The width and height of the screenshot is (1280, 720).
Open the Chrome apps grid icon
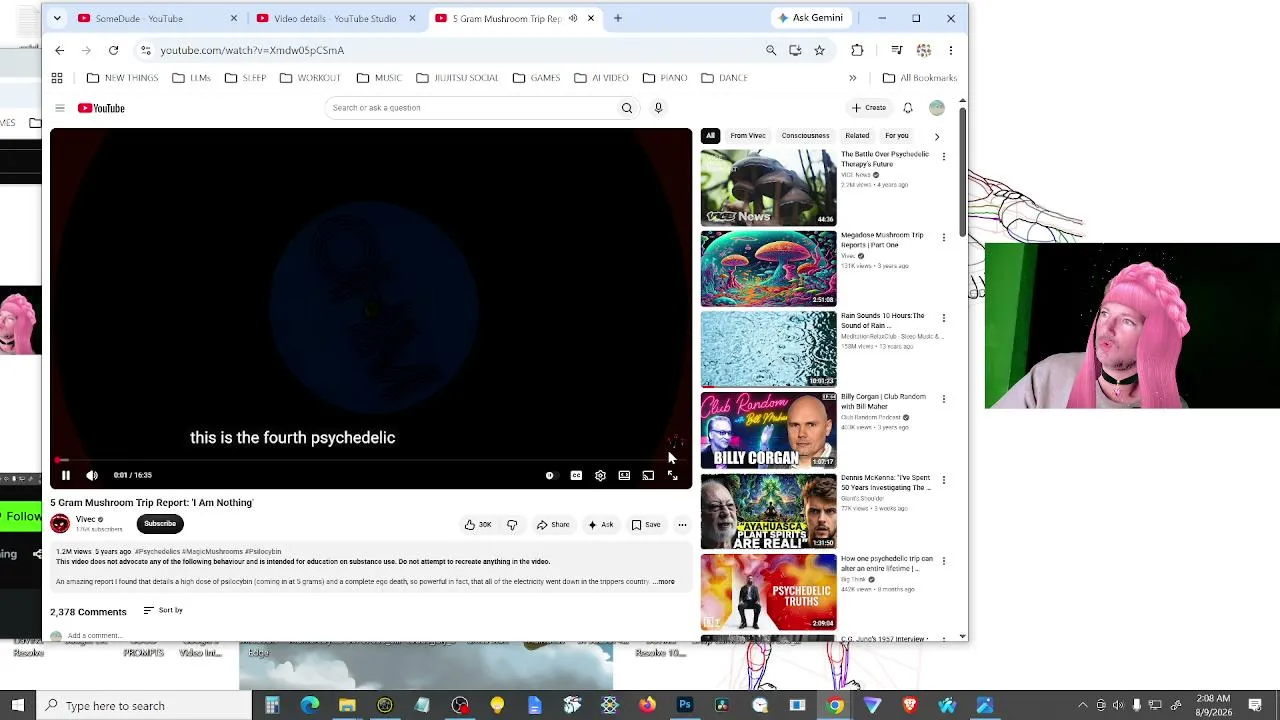tap(57, 78)
